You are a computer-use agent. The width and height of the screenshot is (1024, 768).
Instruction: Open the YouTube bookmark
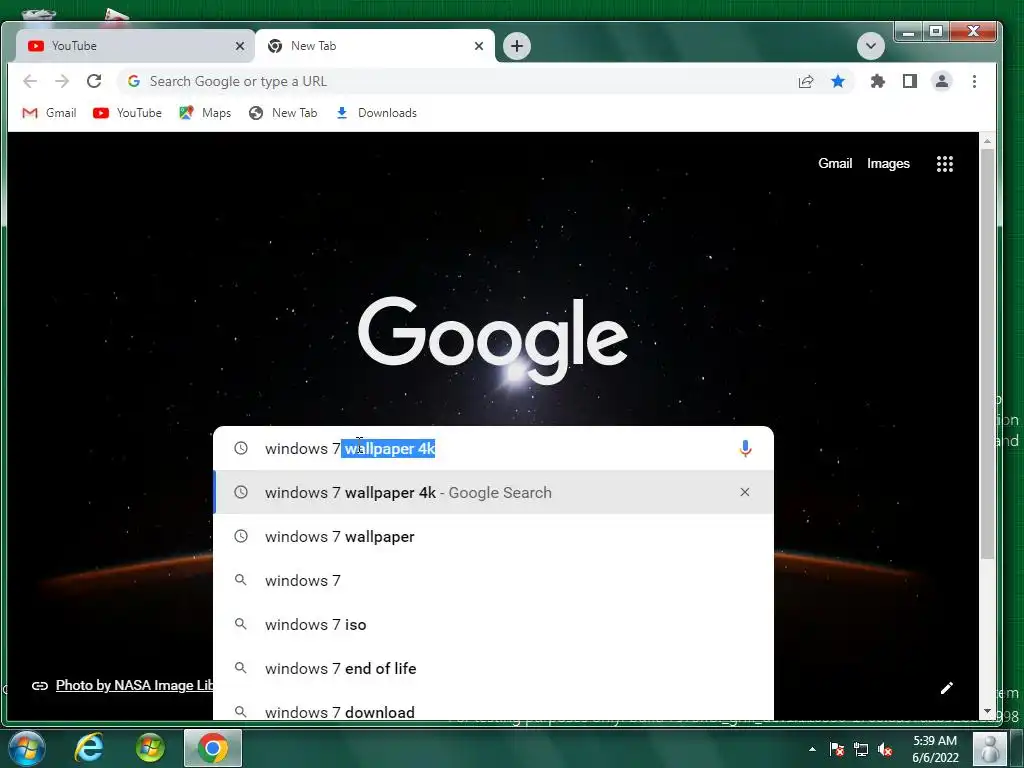(x=127, y=113)
